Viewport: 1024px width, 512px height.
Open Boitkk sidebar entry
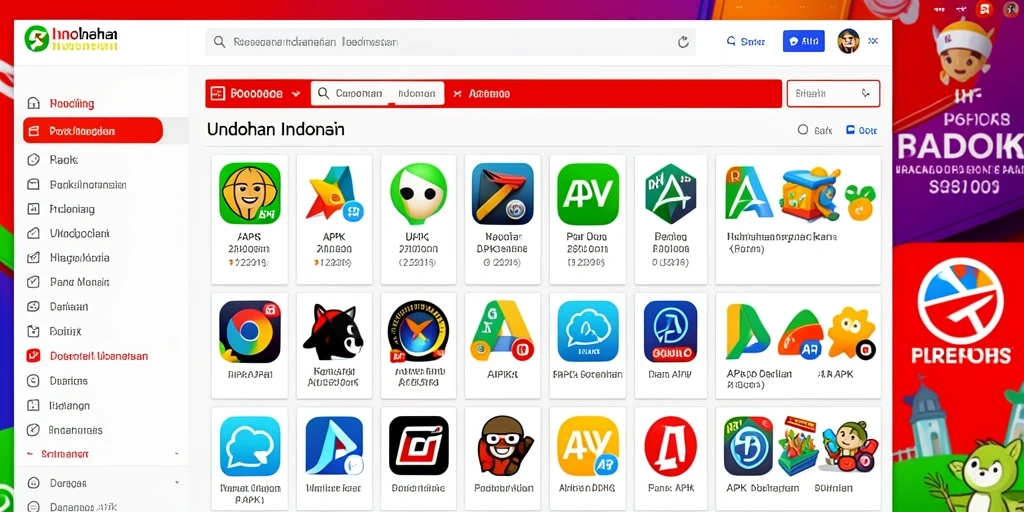click(x=54, y=331)
